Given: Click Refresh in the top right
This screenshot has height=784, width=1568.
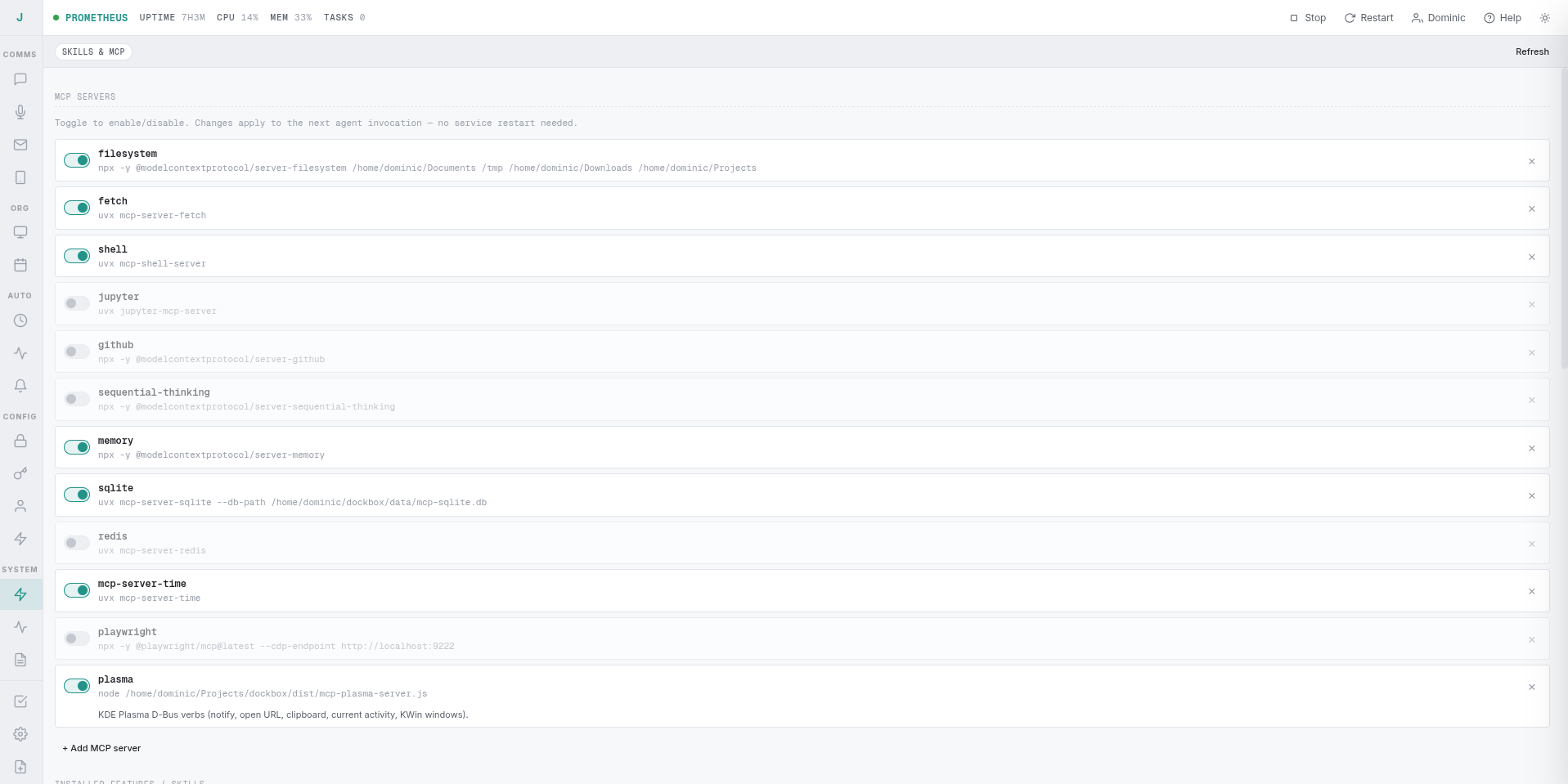Looking at the screenshot, I should pyautogui.click(x=1532, y=52).
